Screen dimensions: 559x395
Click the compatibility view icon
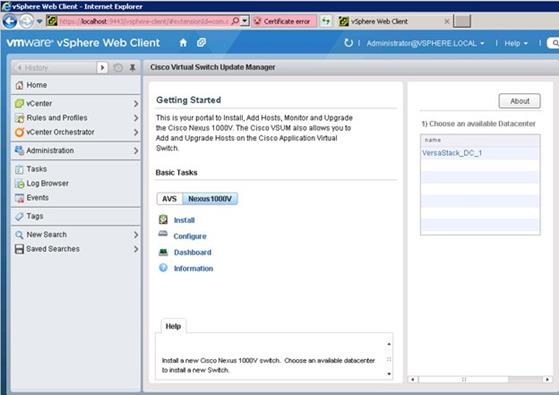325,21
